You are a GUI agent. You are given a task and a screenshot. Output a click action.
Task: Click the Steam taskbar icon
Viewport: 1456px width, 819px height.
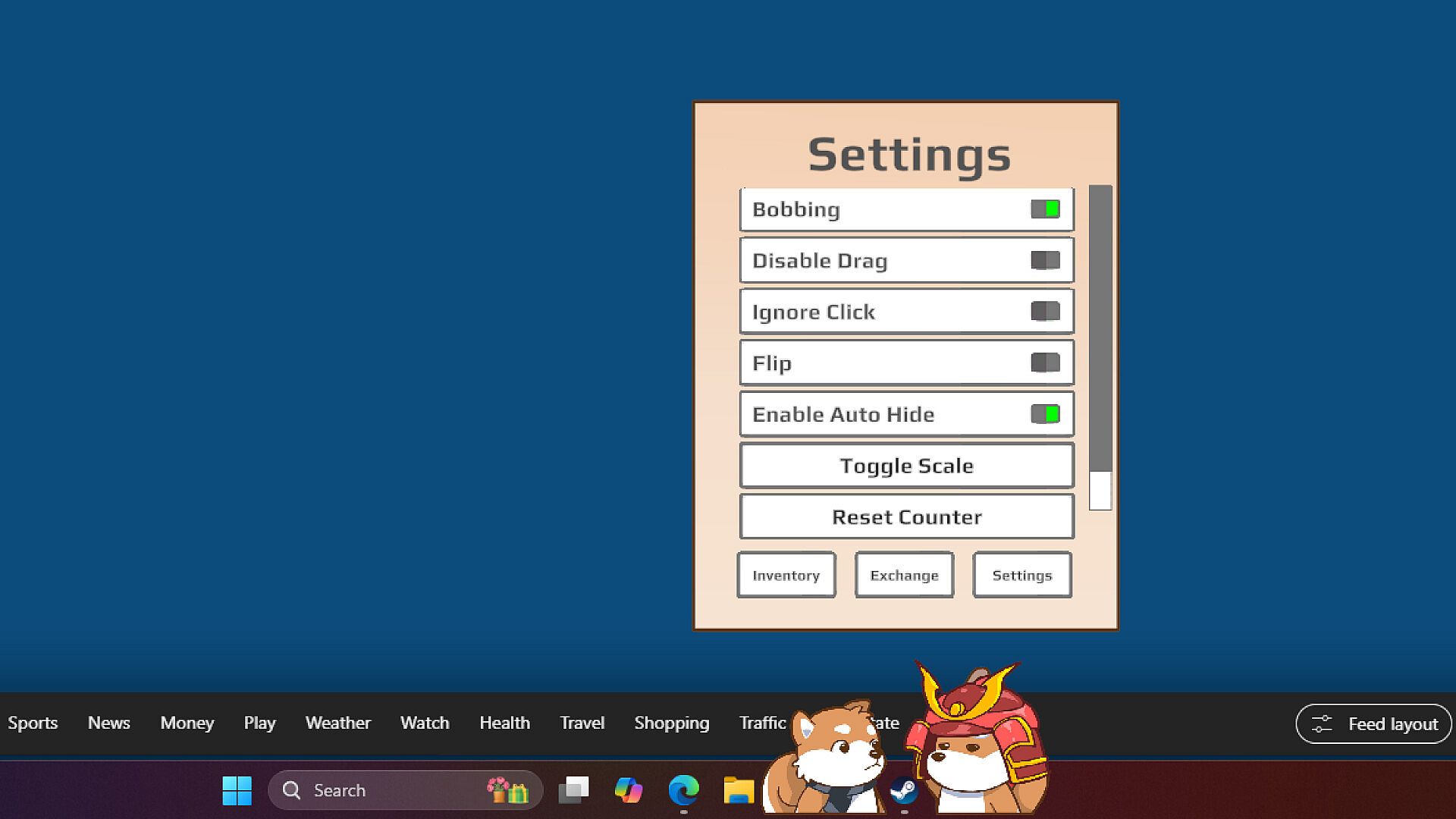click(903, 790)
